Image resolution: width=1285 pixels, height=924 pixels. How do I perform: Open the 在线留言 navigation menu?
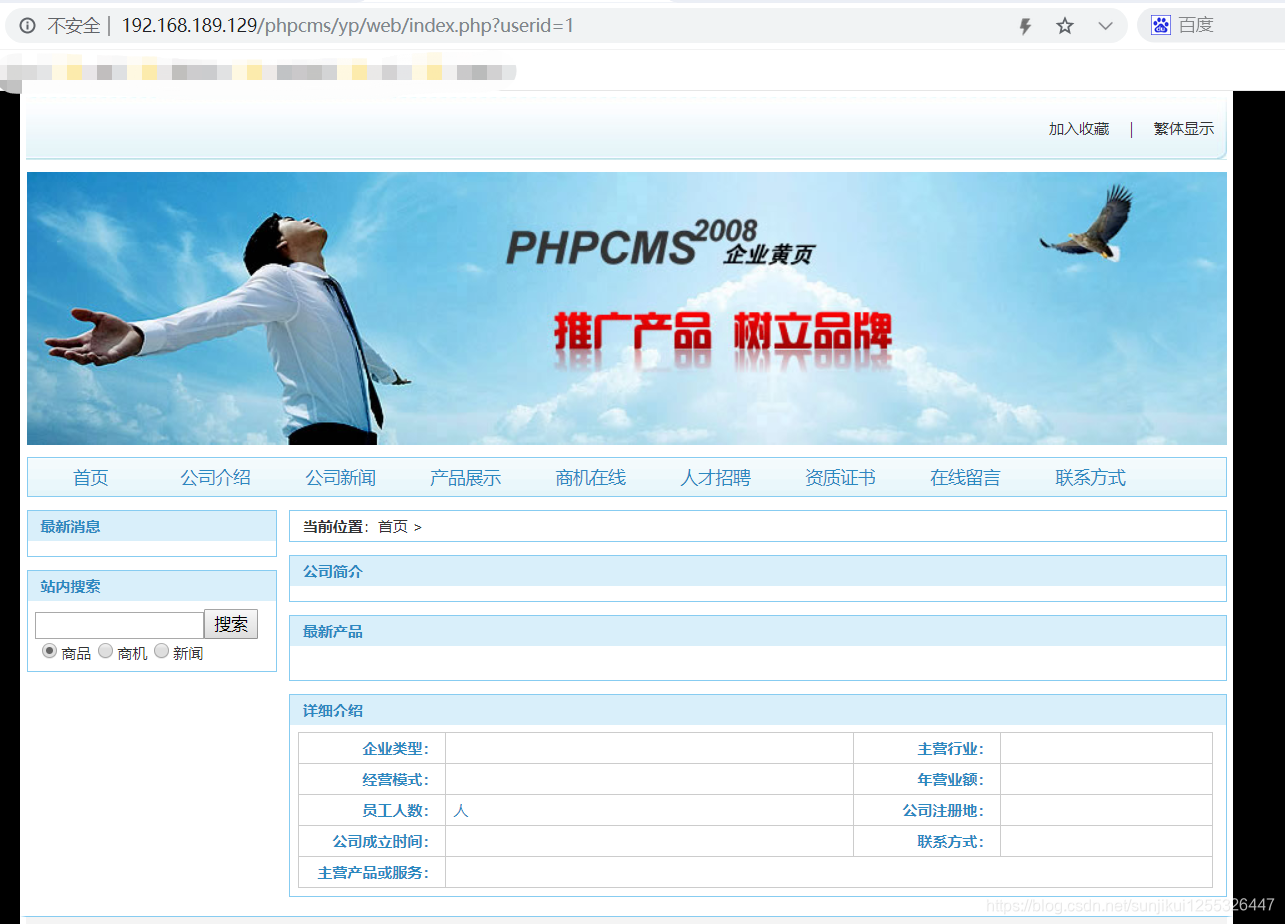965,477
